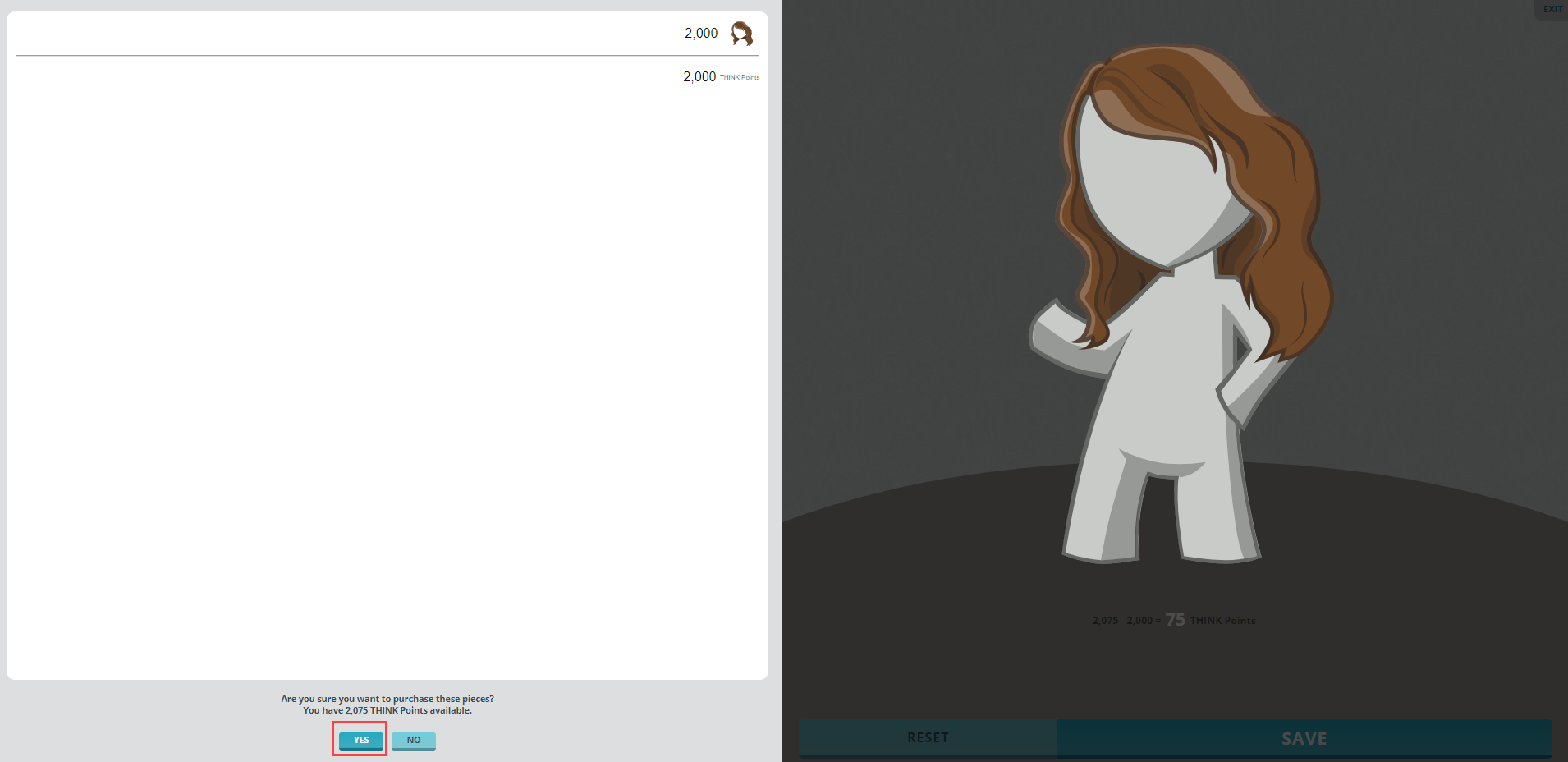Click the '2,075 THINK Points available' text
Image resolution: width=1568 pixels, height=762 pixels.
(x=387, y=711)
